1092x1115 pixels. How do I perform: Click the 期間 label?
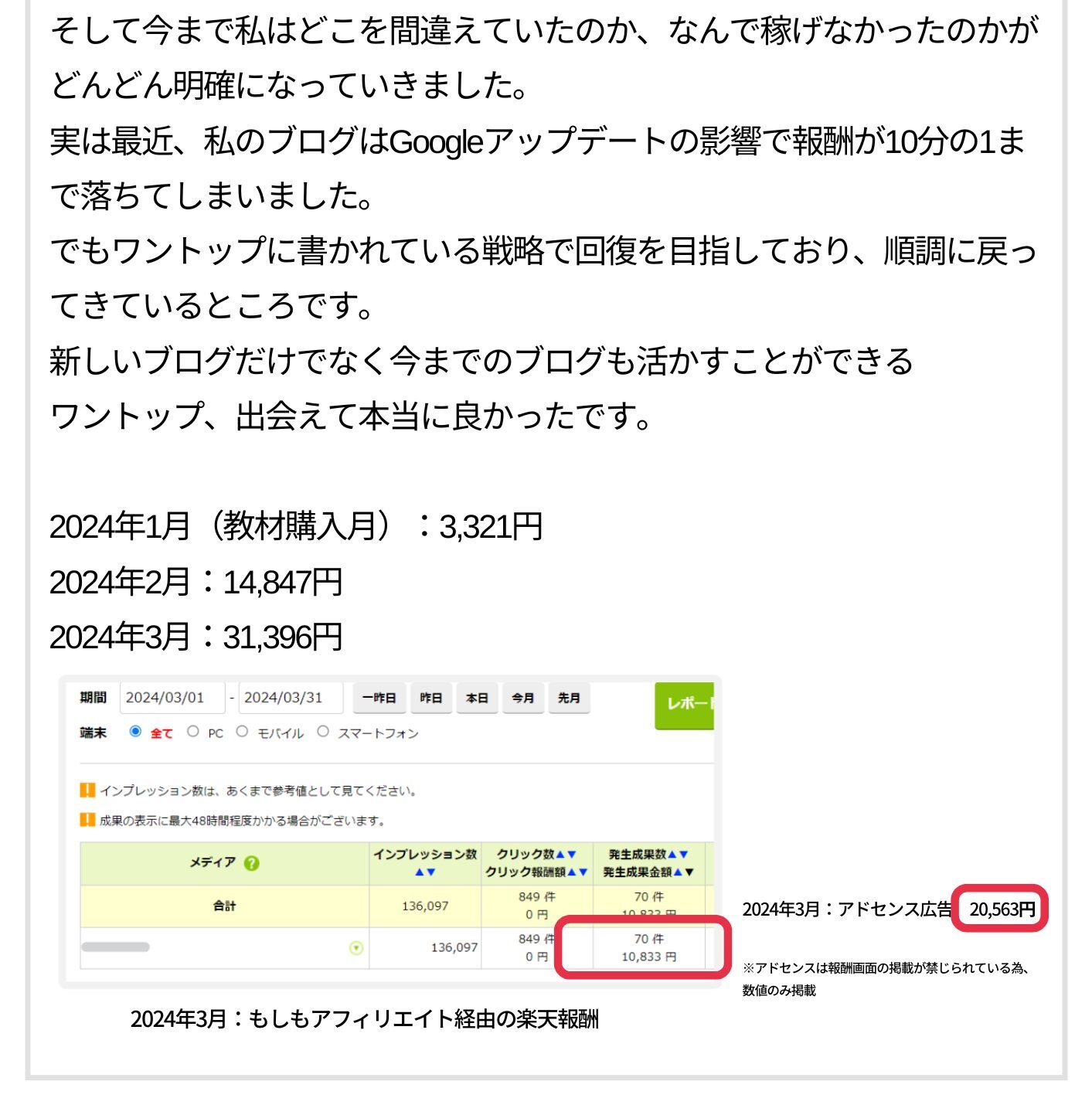pos(93,698)
